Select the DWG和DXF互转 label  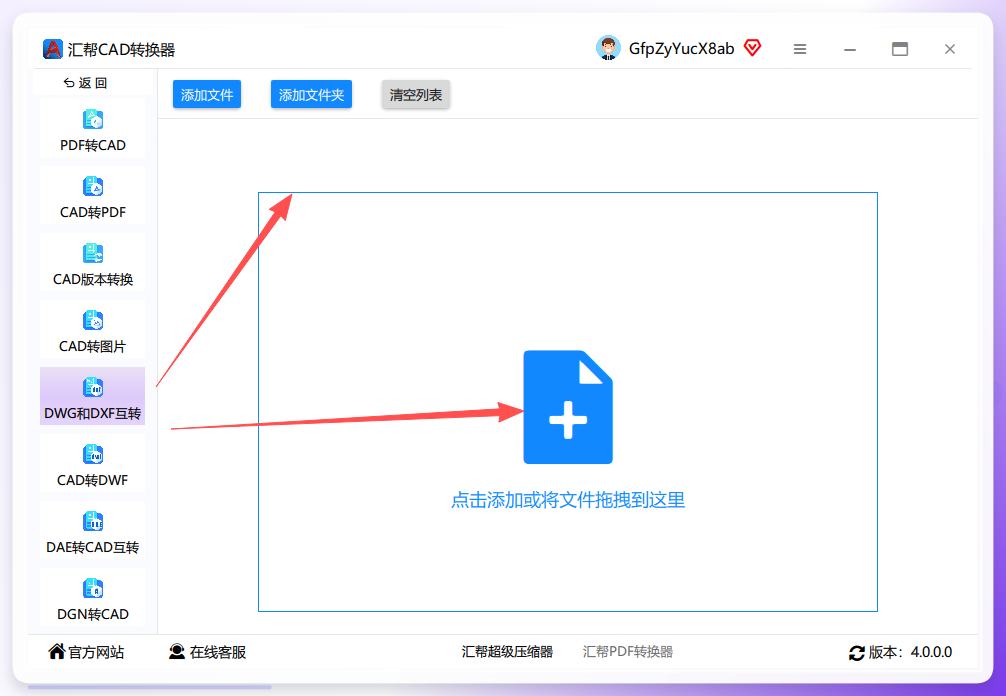(x=93, y=414)
